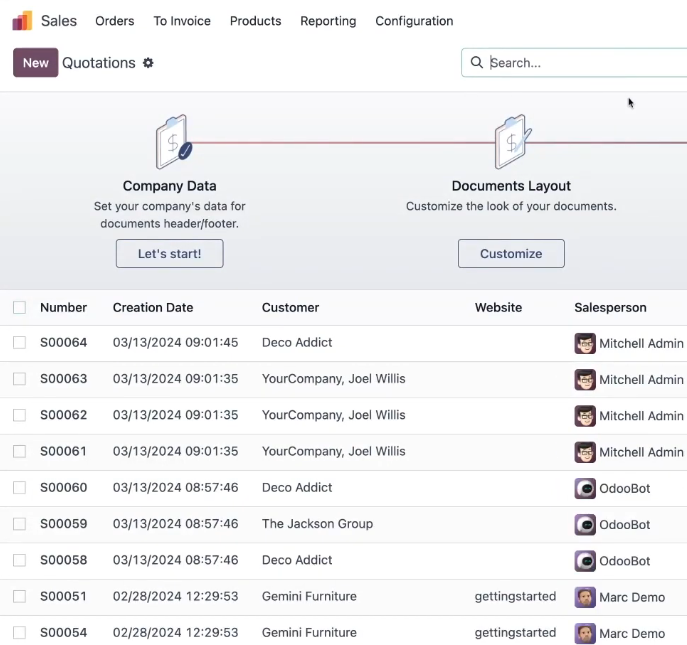This screenshot has height=645, width=687.
Task: Select the checkbox for quotation S00064
Action: tap(19, 342)
